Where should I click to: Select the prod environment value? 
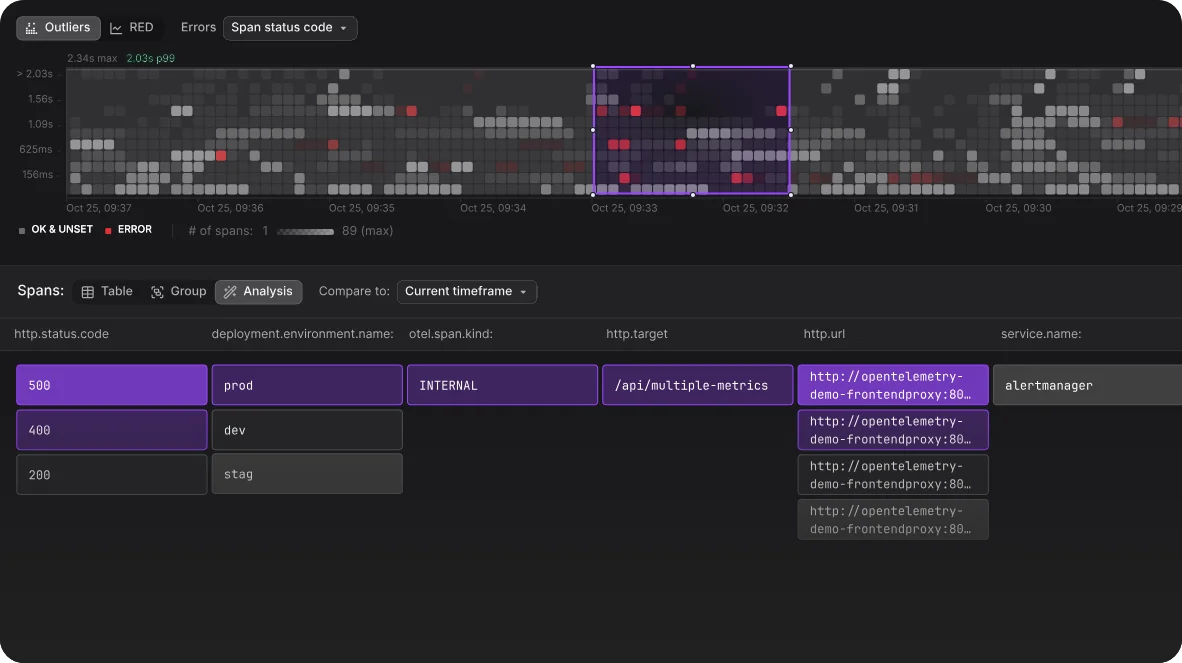(307, 385)
